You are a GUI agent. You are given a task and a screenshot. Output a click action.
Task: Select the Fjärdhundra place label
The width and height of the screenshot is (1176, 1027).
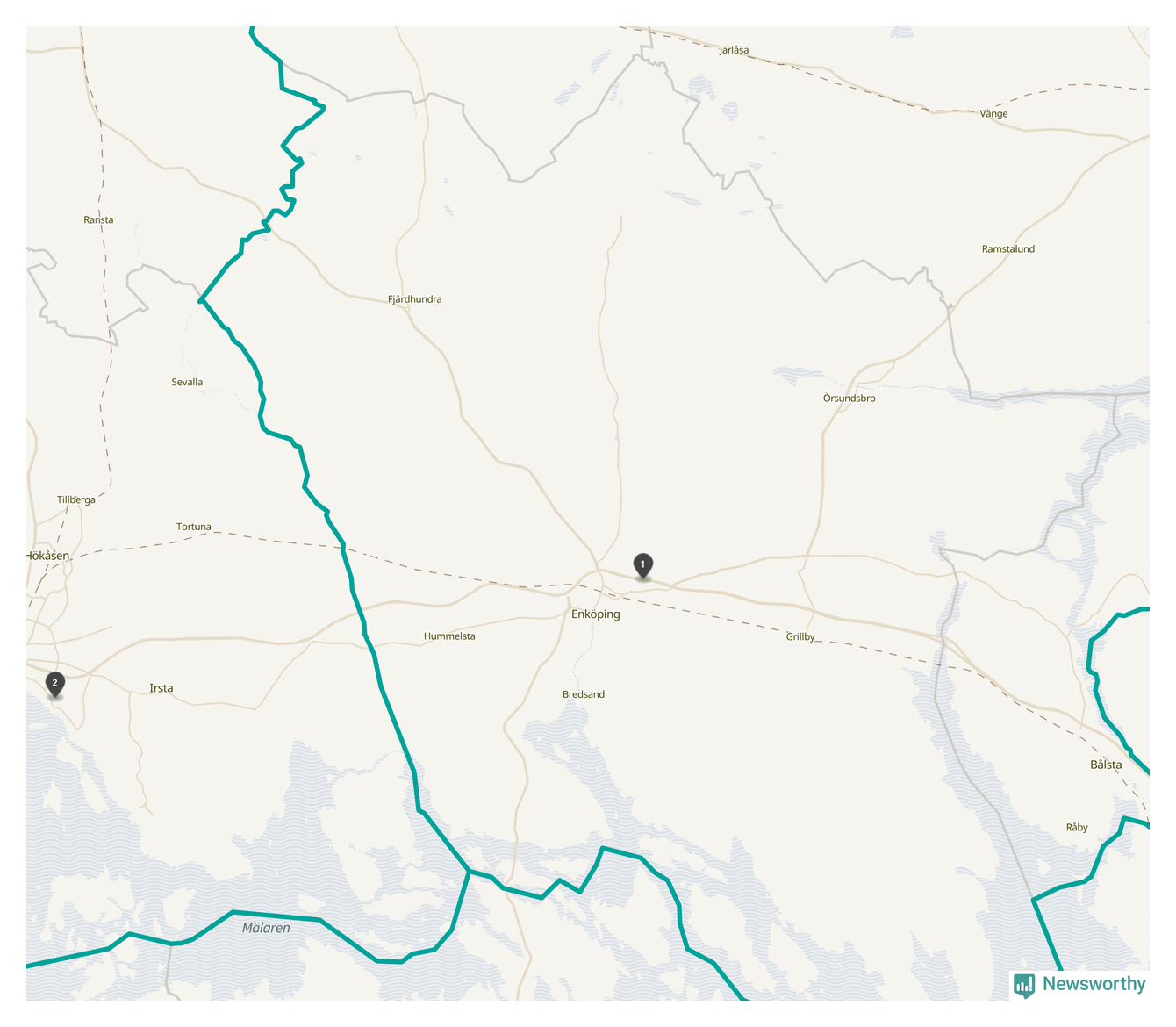[x=415, y=299]
